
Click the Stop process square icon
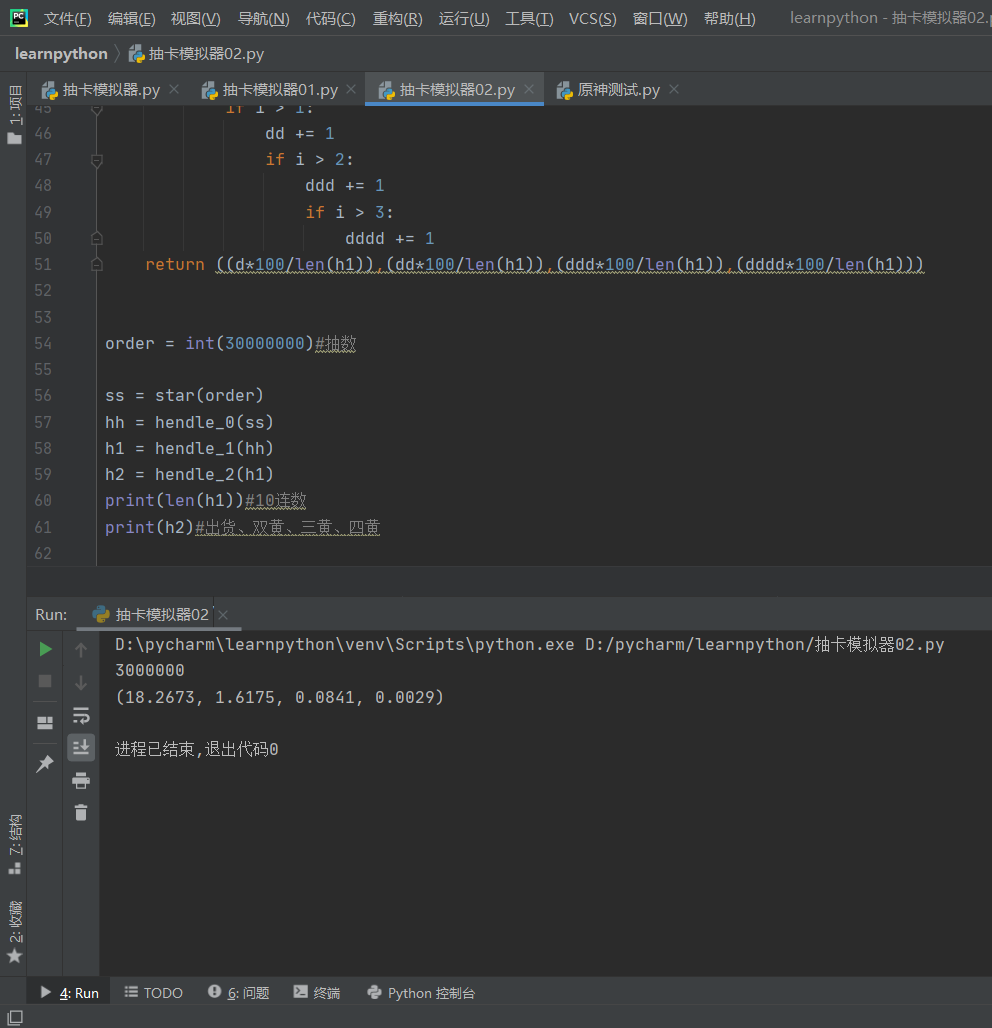click(45, 681)
